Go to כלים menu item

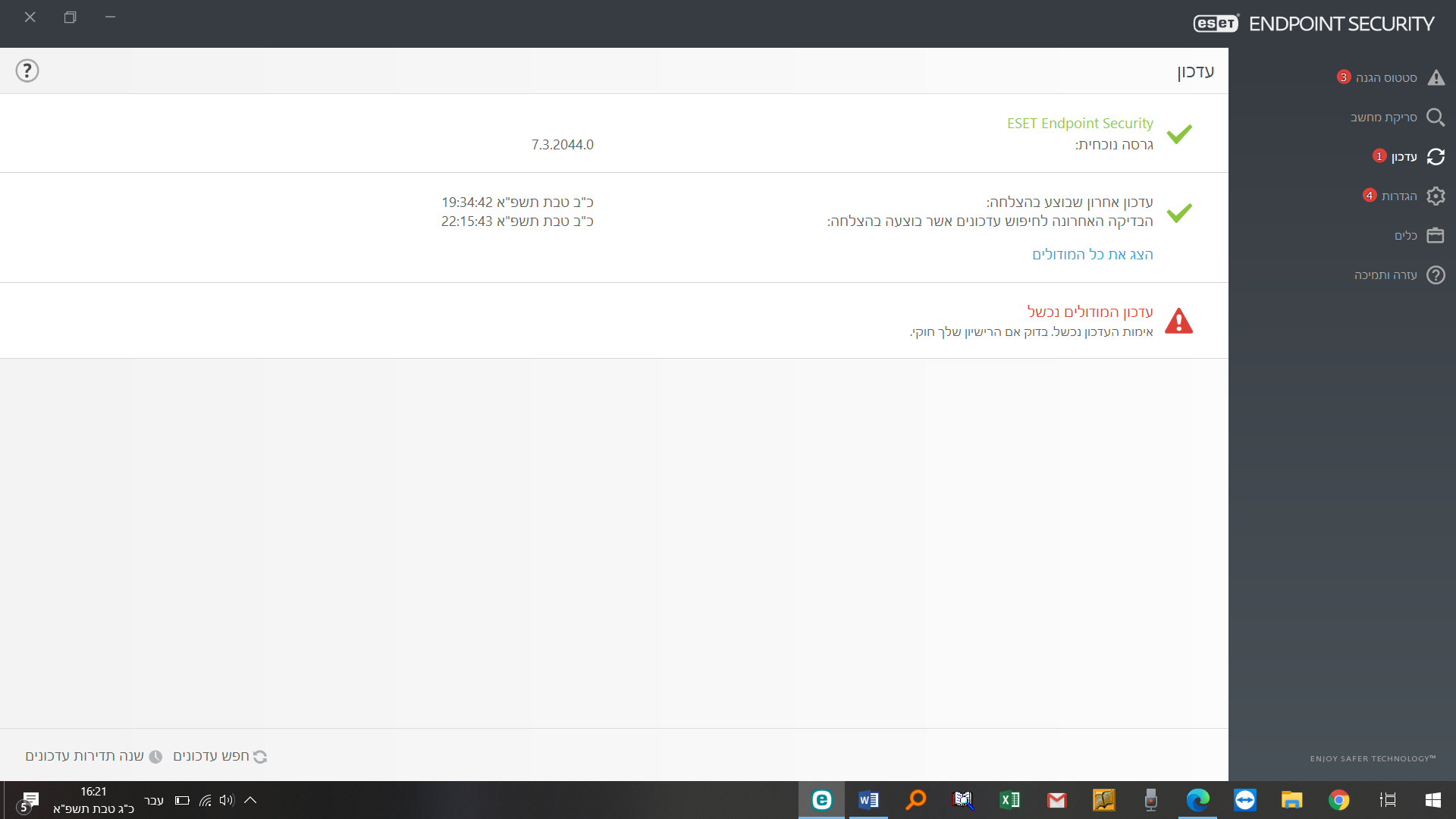[x=1405, y=236]
